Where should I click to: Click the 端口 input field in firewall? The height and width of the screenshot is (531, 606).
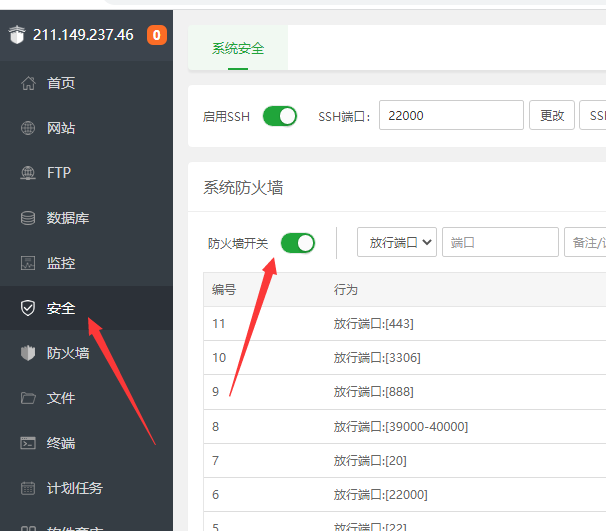[x=500, y=242]
